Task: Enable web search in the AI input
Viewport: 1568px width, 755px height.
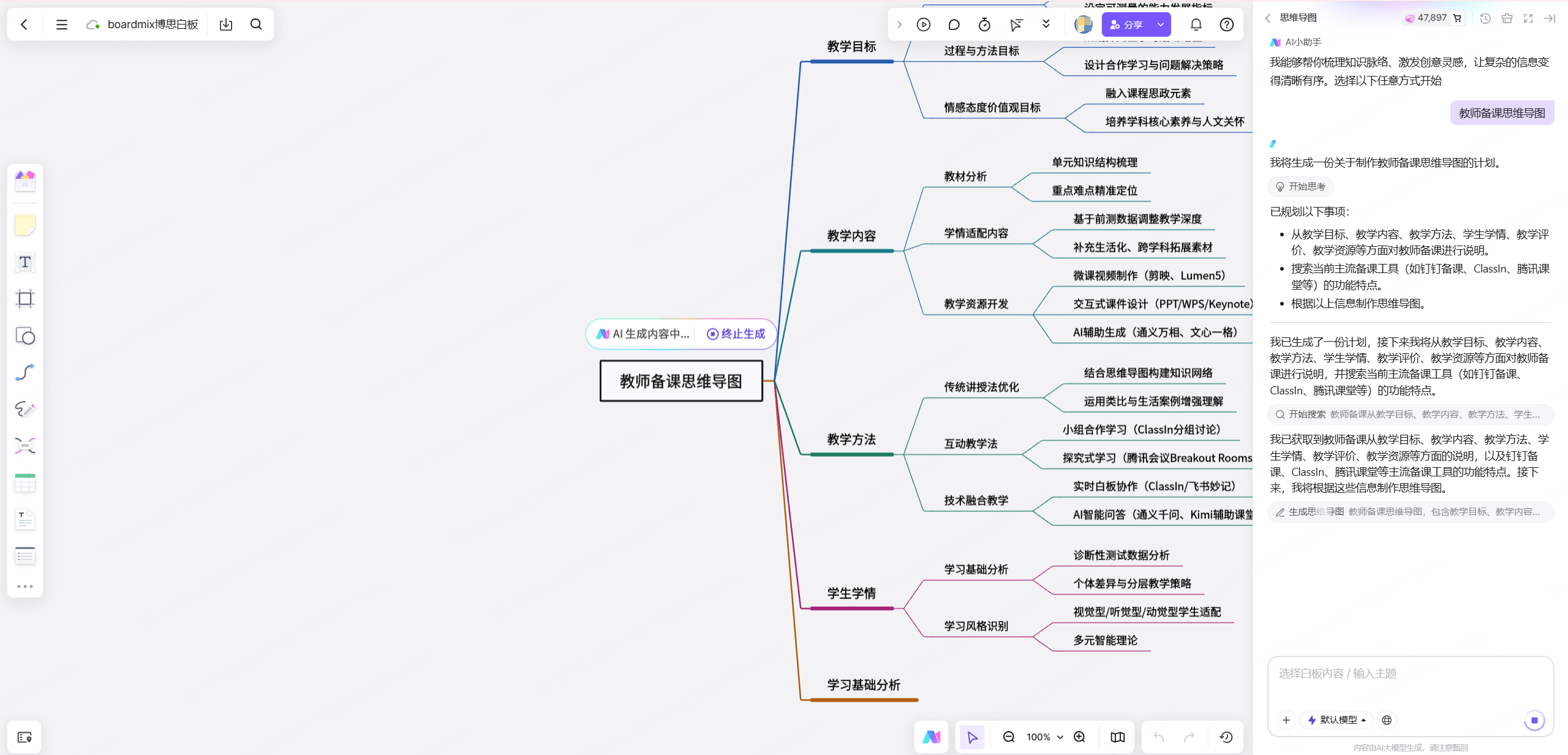Action: 1387,720
